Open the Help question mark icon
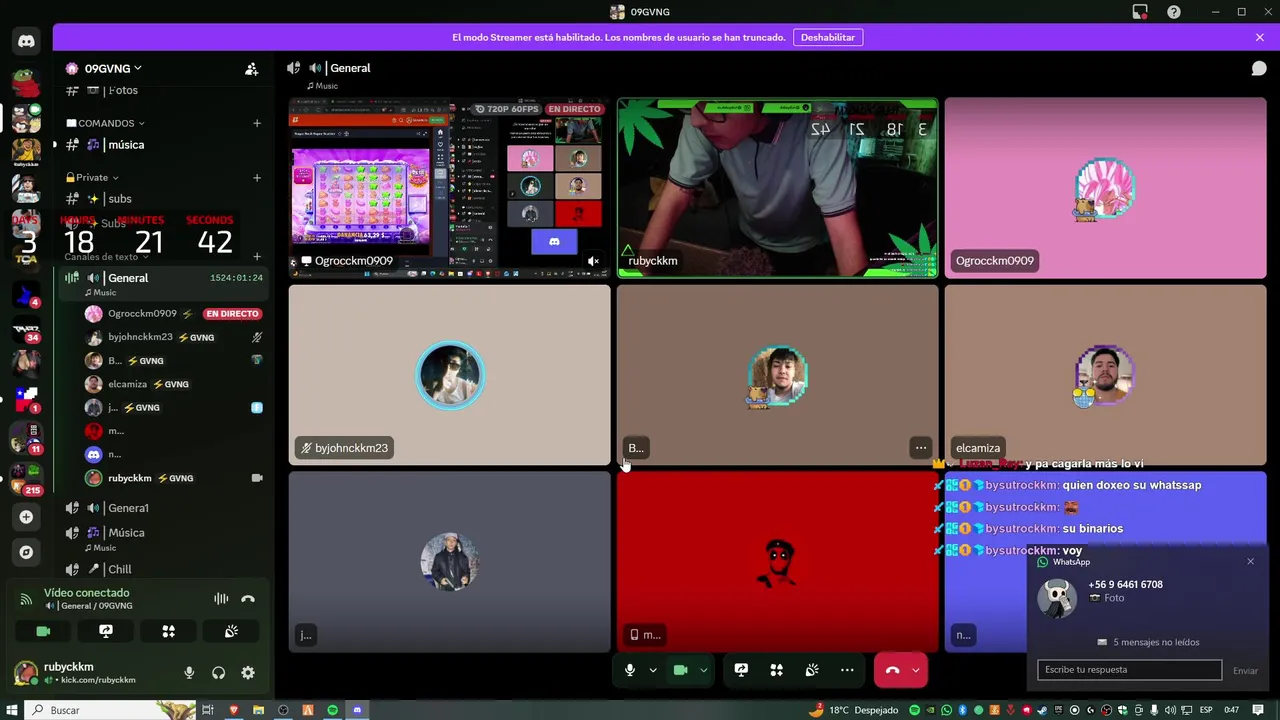 (x=1174, y=12)
